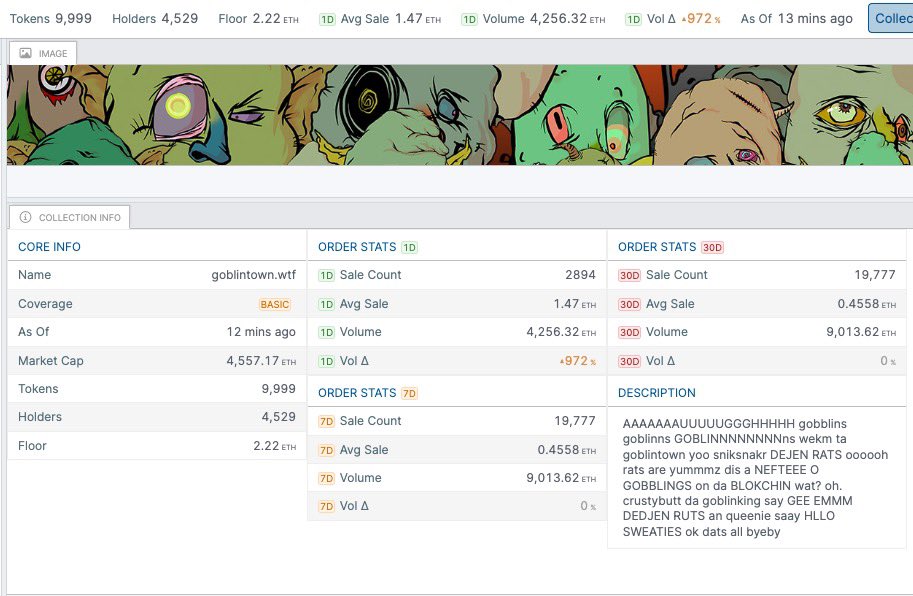Click Market Cap value 4,557.17 ETH
This screenshot has height=596, width=913.
[x=261, y=361]
